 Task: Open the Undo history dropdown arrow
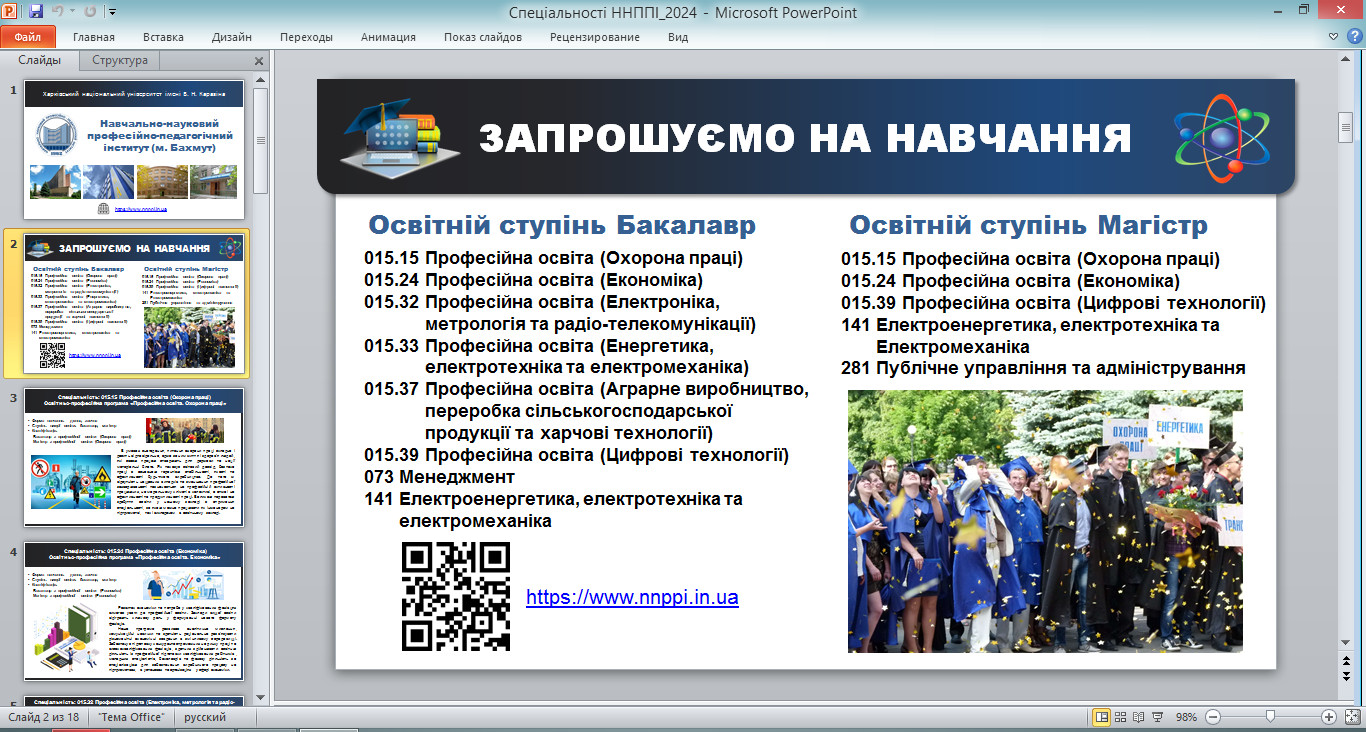pyautogui.click(x=72, y=12)
